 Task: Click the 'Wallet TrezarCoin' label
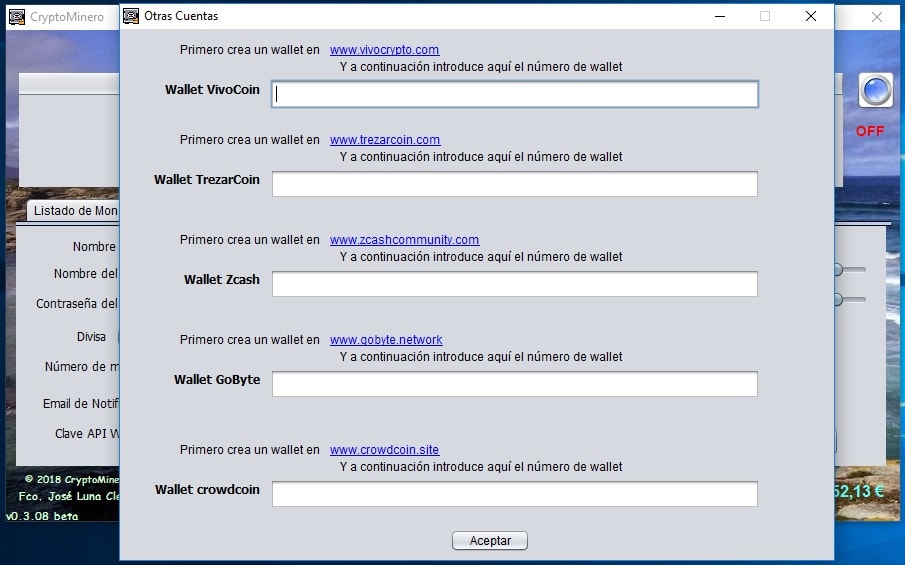point(207,180)
